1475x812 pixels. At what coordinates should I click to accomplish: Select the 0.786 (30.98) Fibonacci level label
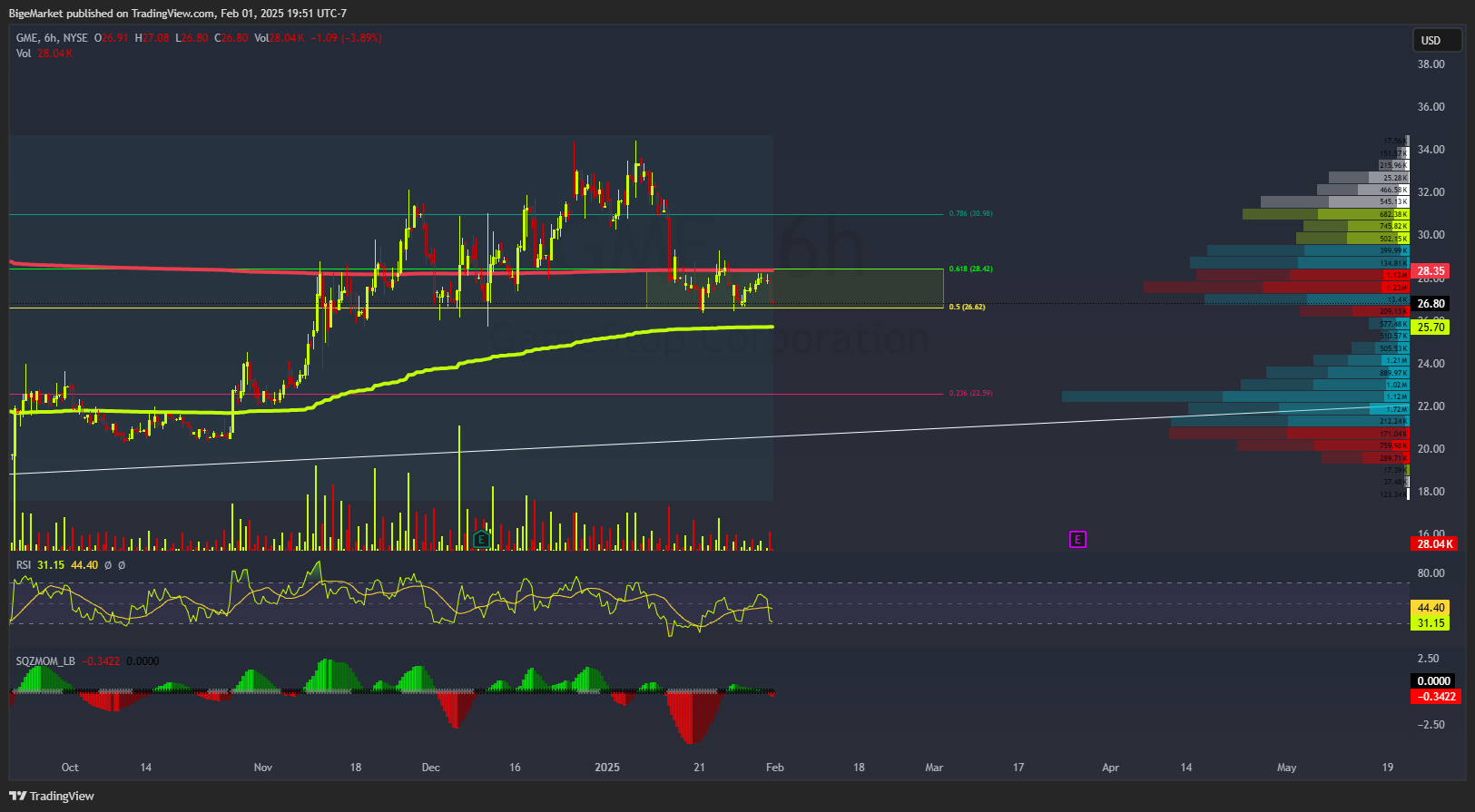(970, 214)
